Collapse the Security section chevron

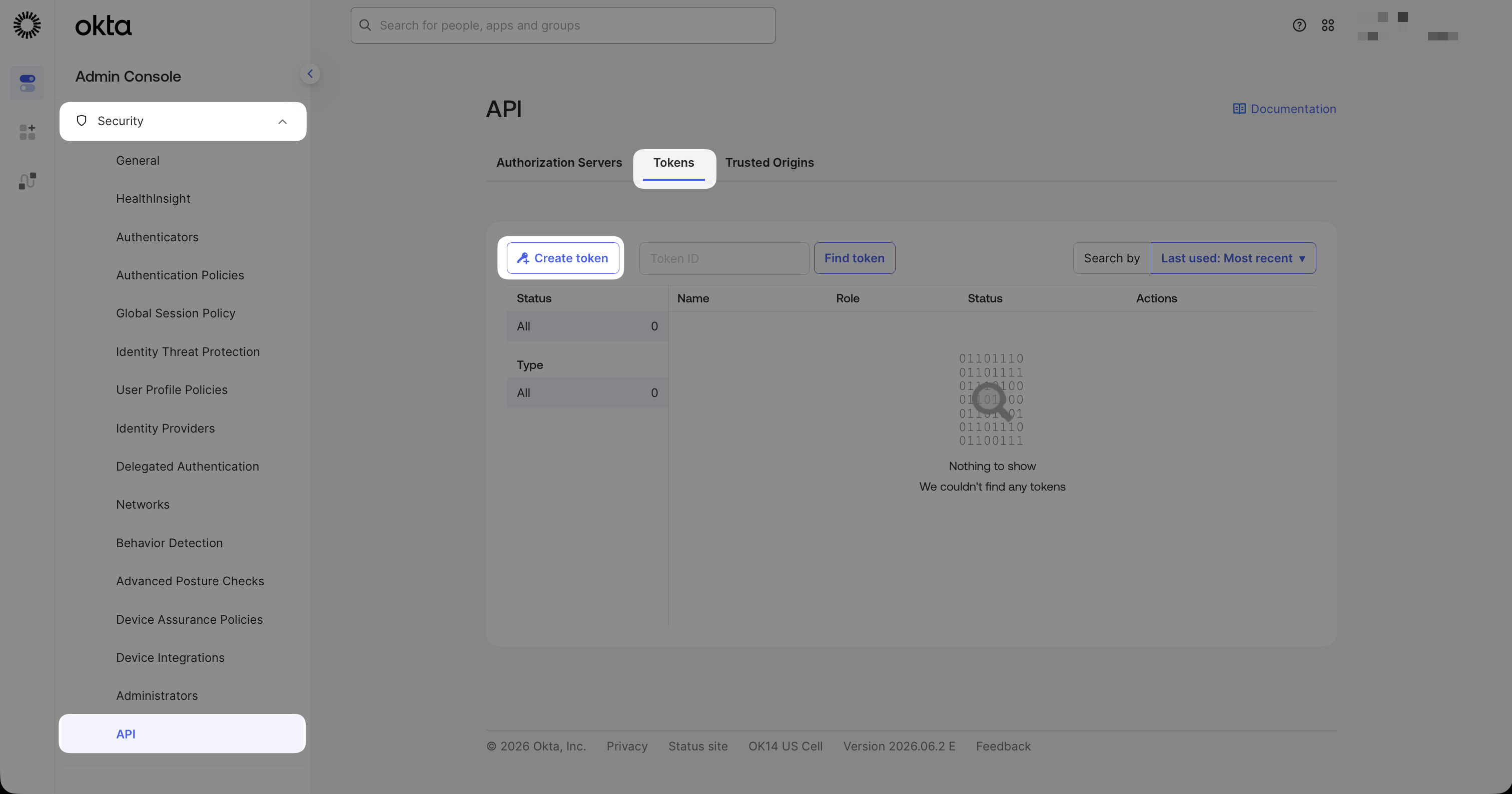click(x=282, y=122)
